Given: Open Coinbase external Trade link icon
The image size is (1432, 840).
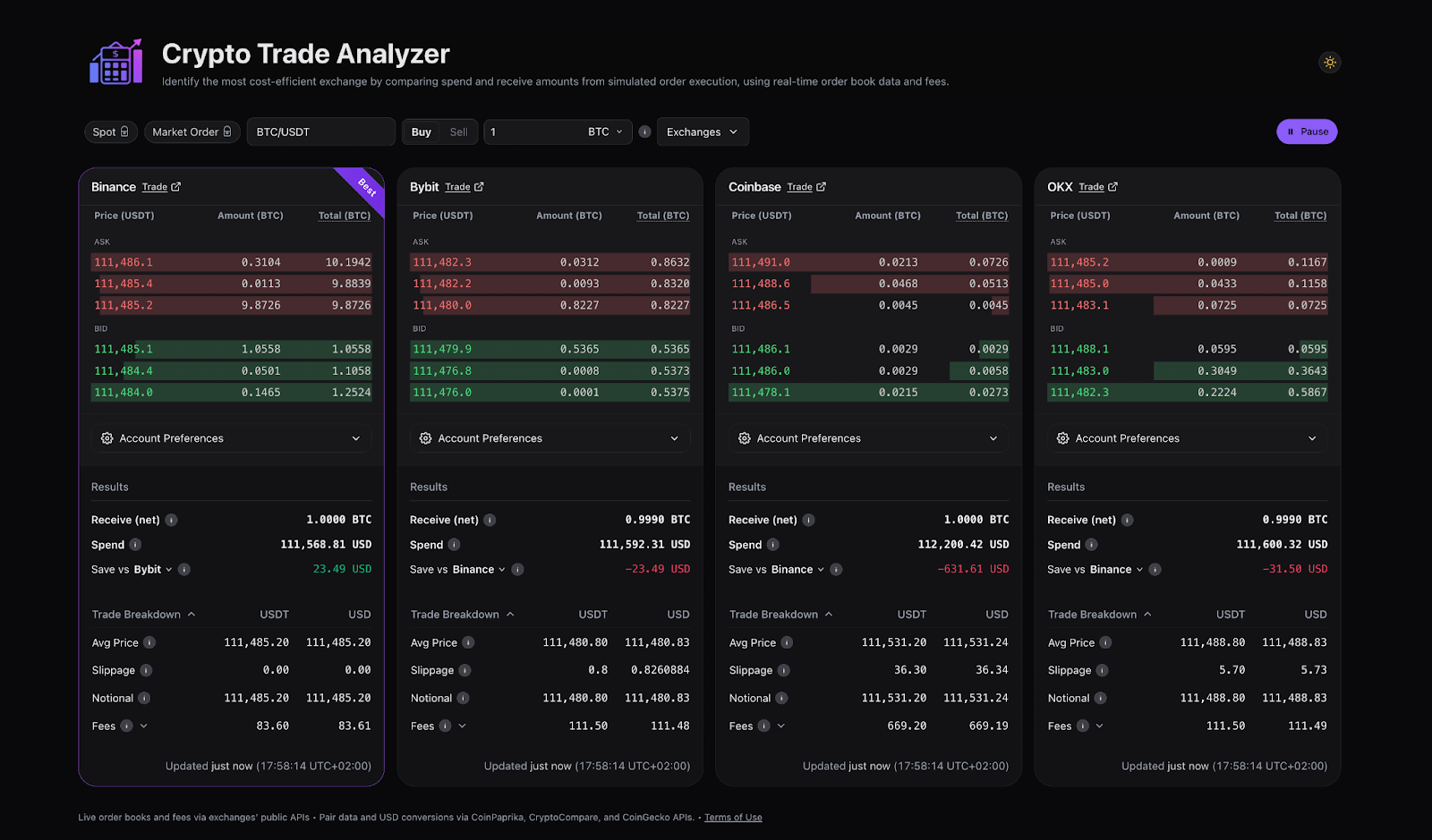Looking at the screenshot, I should [x=822, y=187].
